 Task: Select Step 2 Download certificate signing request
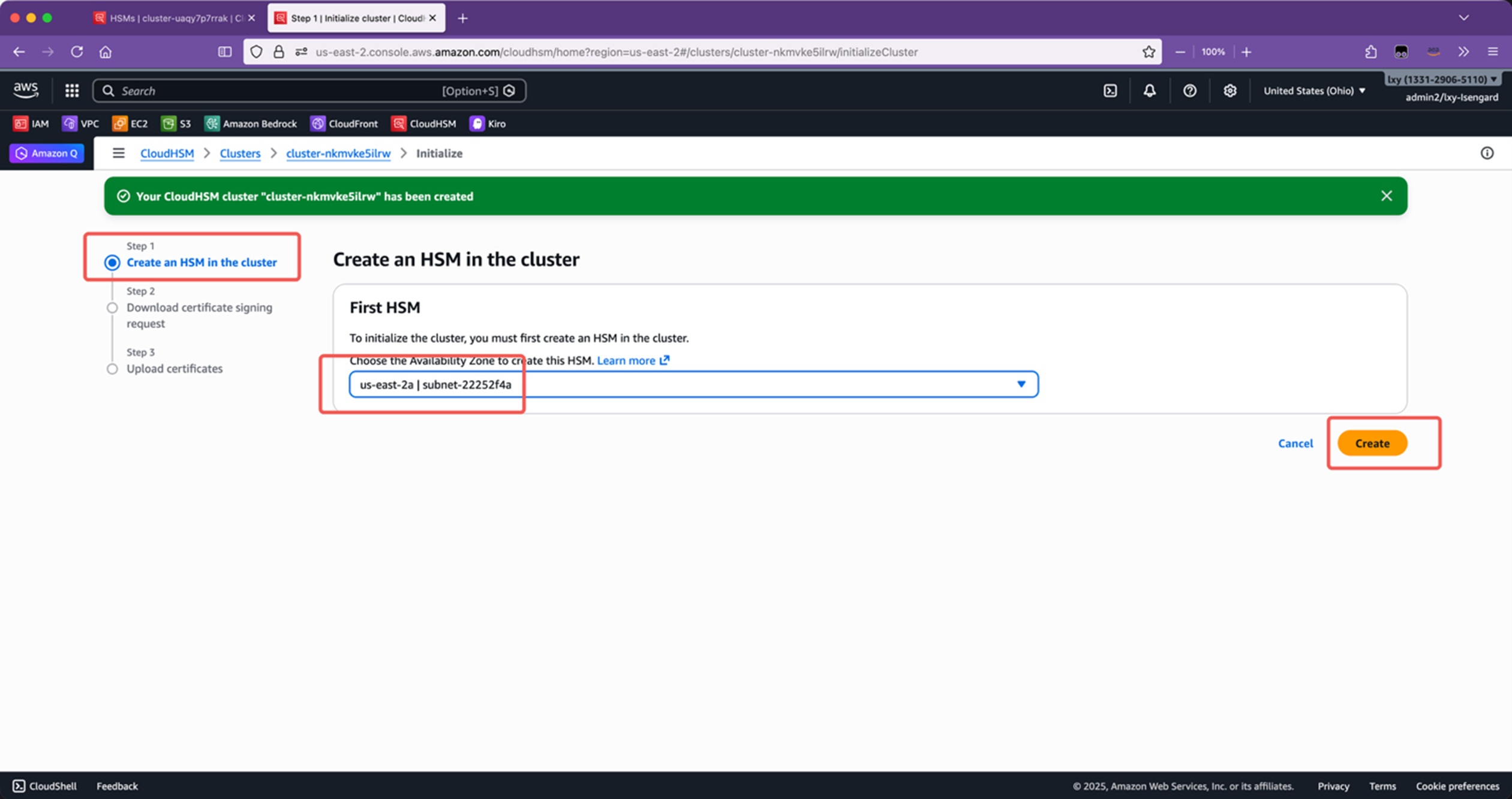tap(112, 307)
